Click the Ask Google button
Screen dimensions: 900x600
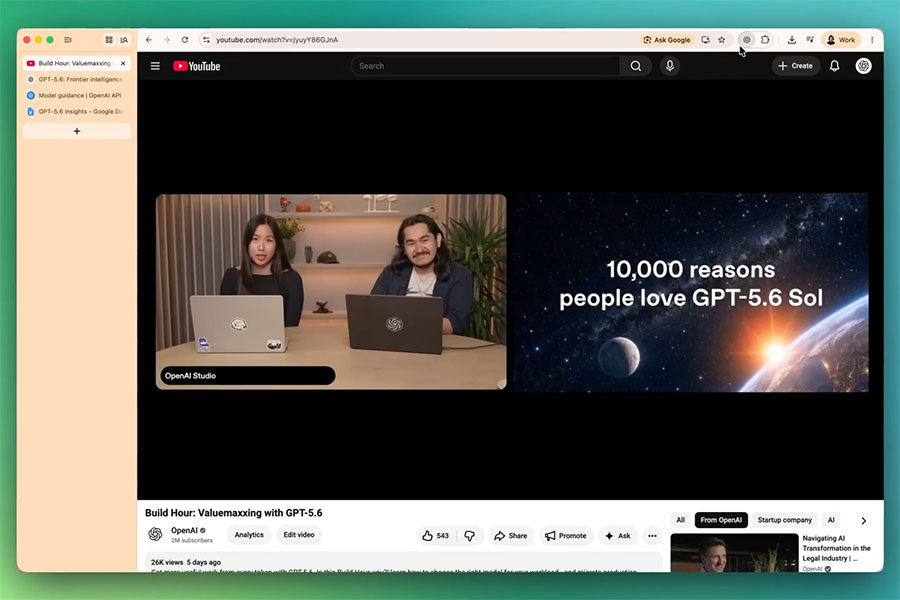tap(667, 40)
